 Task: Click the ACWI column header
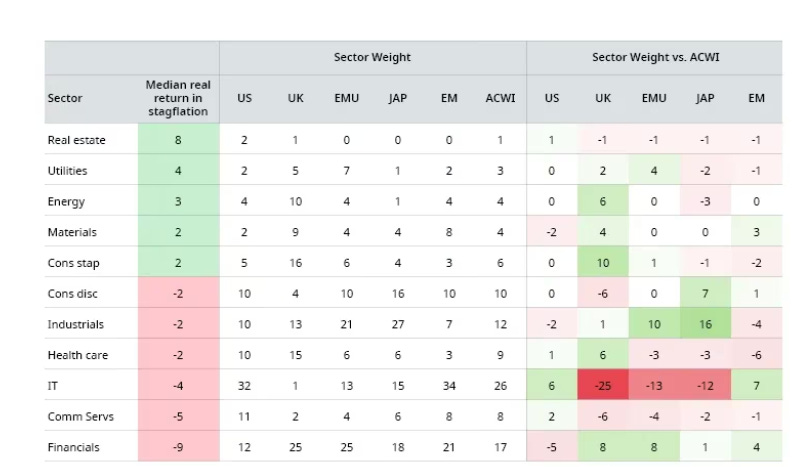[500, 98]
